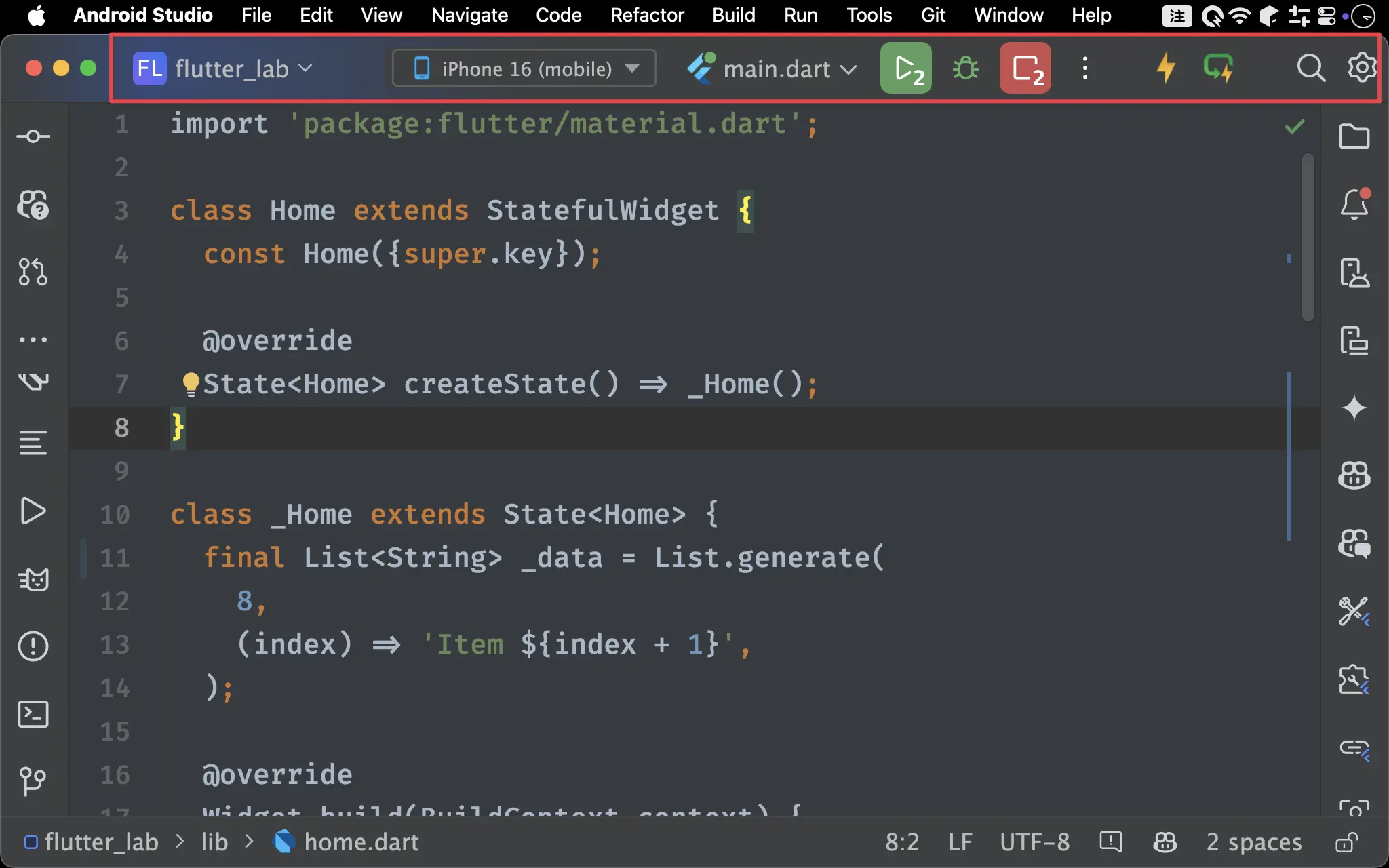
Task: Open the Device Manager icon in right sidebar
Action: (x=1354, y=272)
